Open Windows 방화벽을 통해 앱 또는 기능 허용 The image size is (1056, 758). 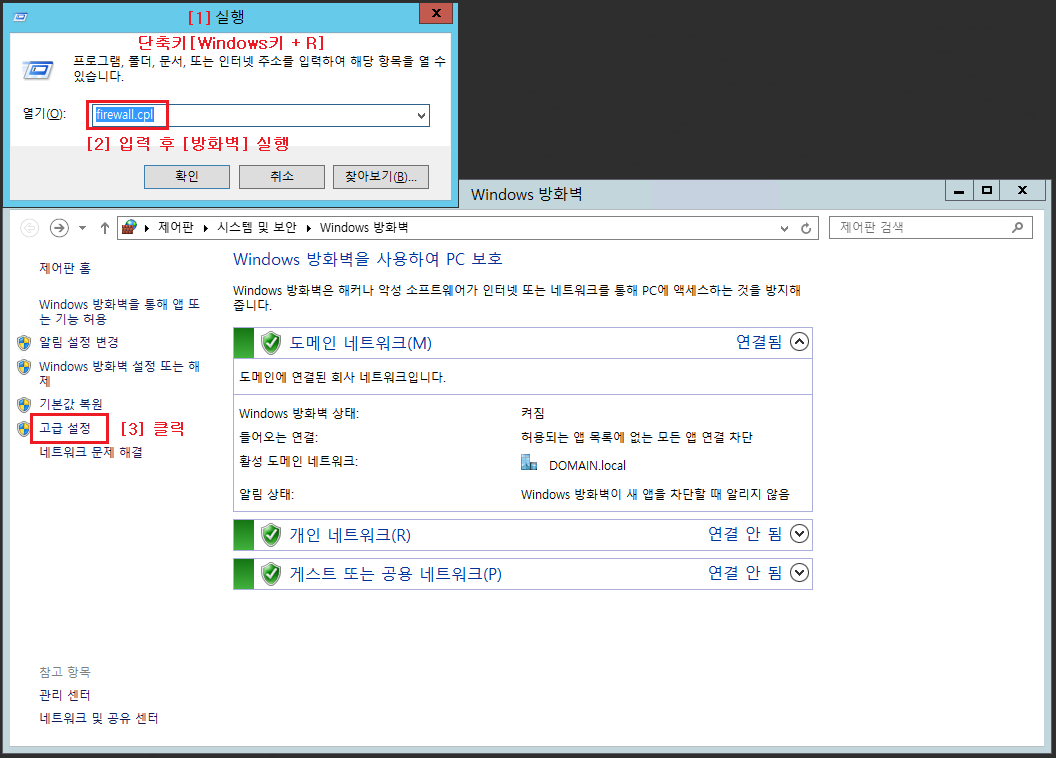(x=119, y=312)
